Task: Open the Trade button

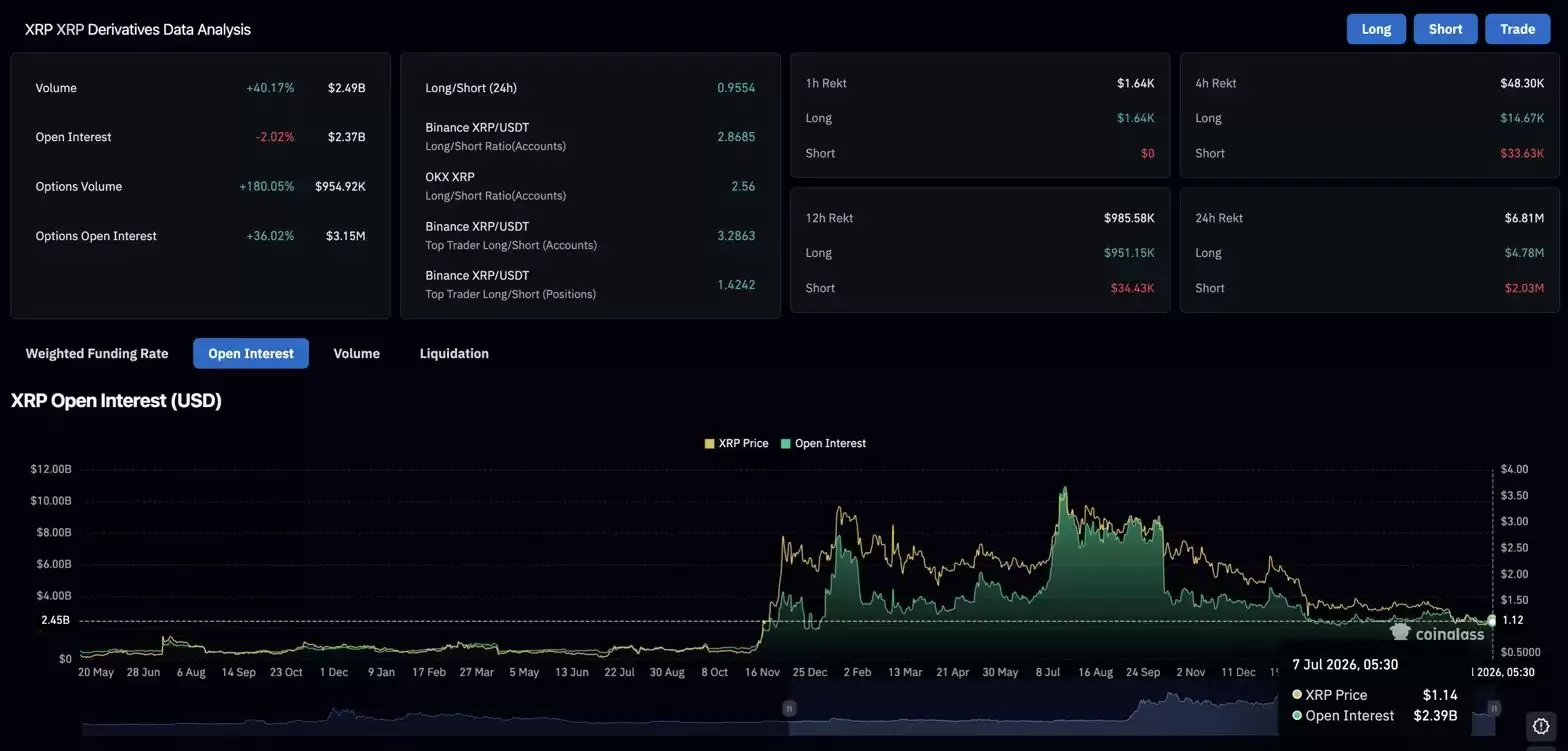Action: (1517, 29)
